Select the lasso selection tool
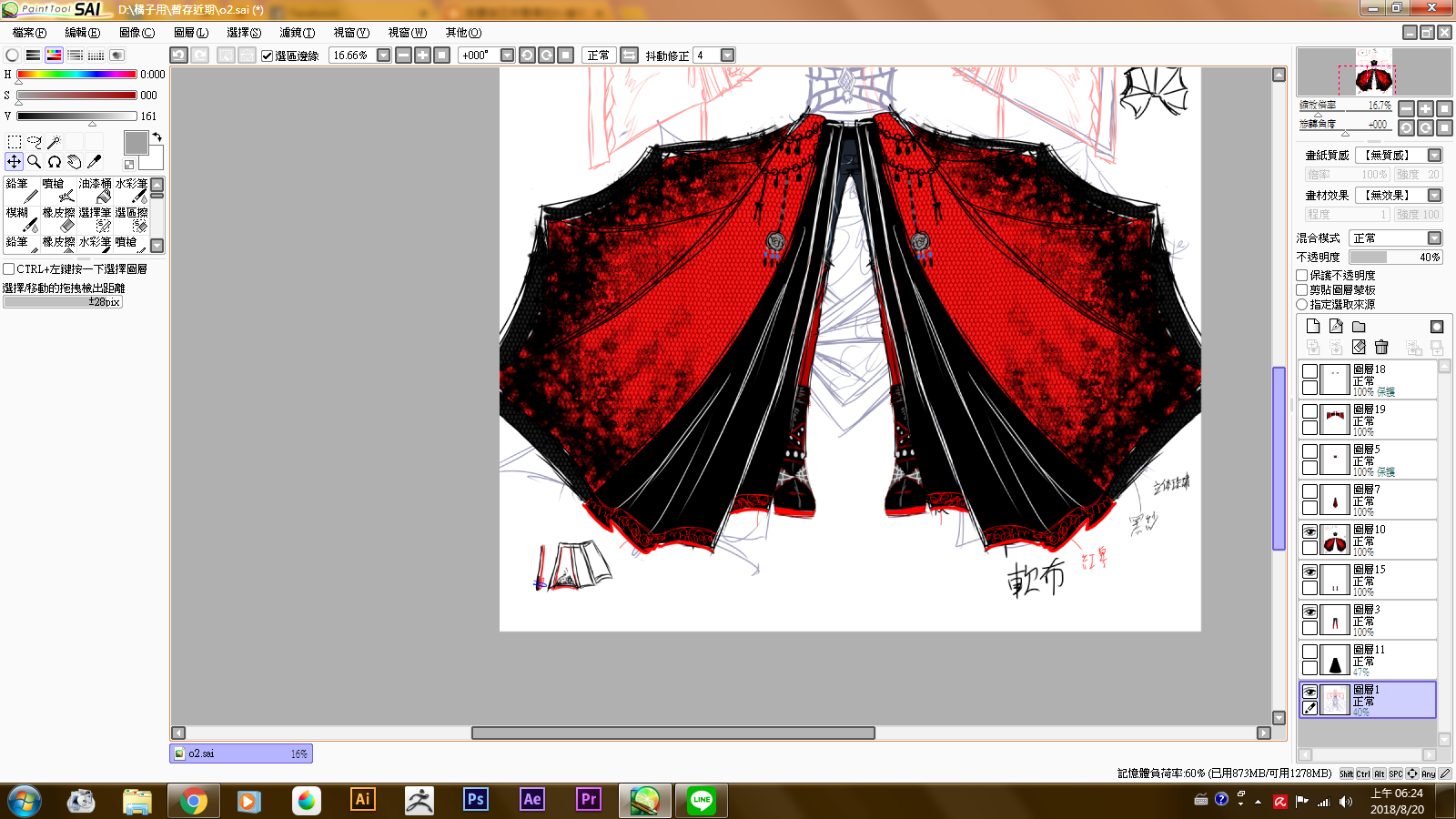 pyautogui.click(x=34, y=141)
